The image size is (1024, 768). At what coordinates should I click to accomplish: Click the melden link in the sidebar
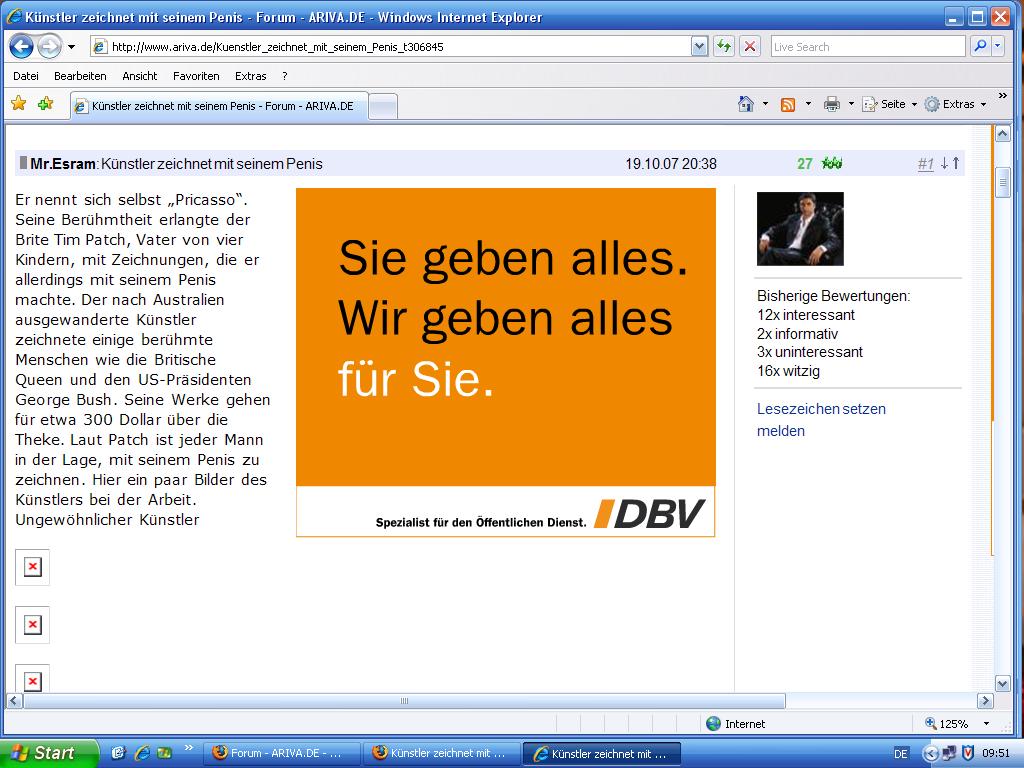[x=779, y=430]
